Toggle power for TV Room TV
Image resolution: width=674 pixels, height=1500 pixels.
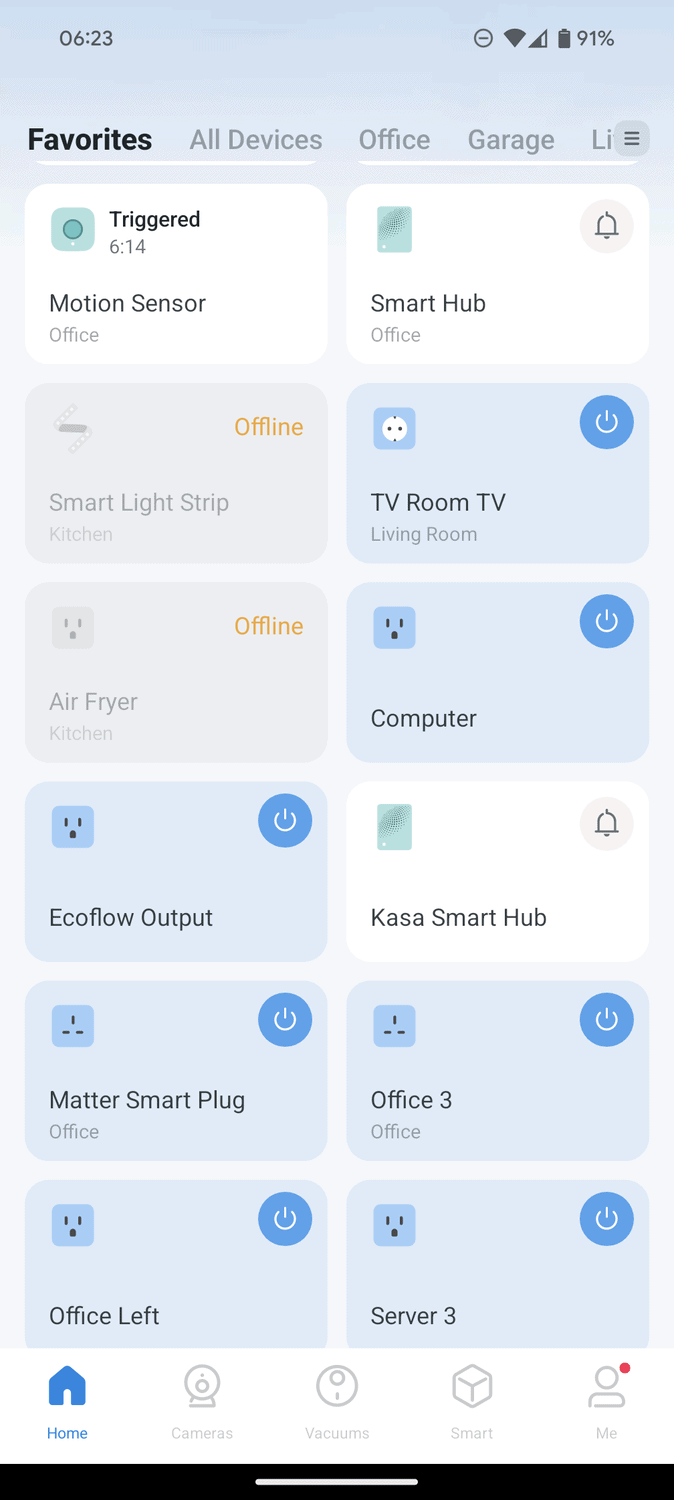(x=606, y=422)
